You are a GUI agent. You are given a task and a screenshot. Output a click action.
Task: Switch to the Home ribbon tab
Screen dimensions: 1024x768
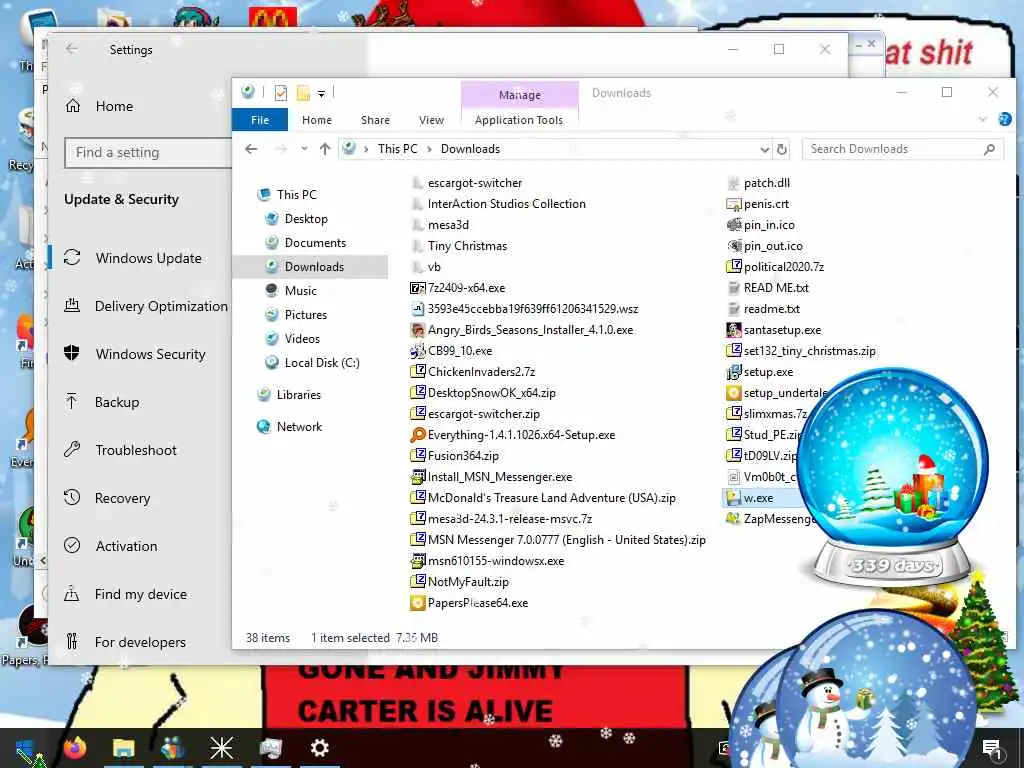pos(317,120)
